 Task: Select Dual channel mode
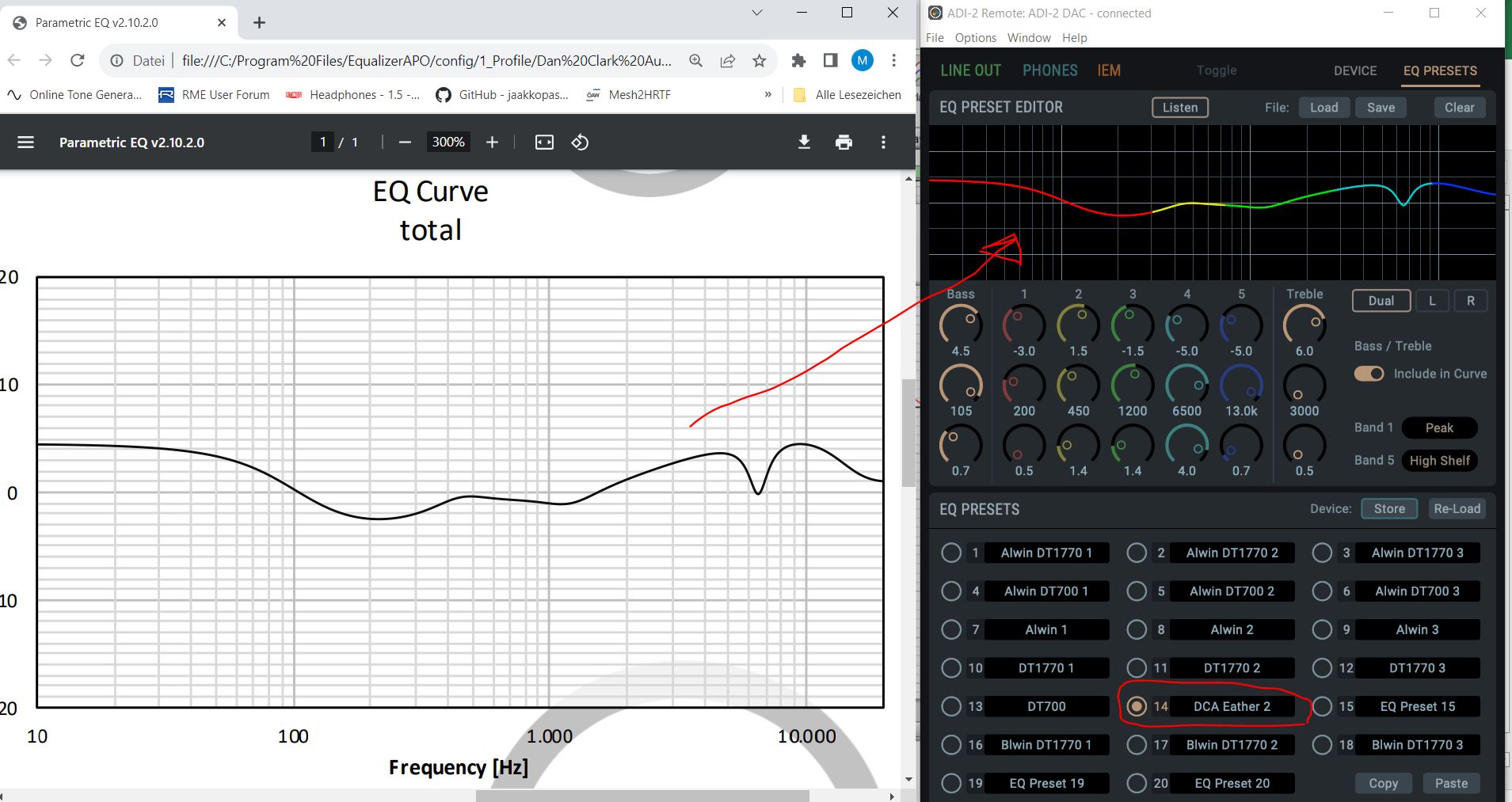pyautogui.click(x=1381, y=301)
